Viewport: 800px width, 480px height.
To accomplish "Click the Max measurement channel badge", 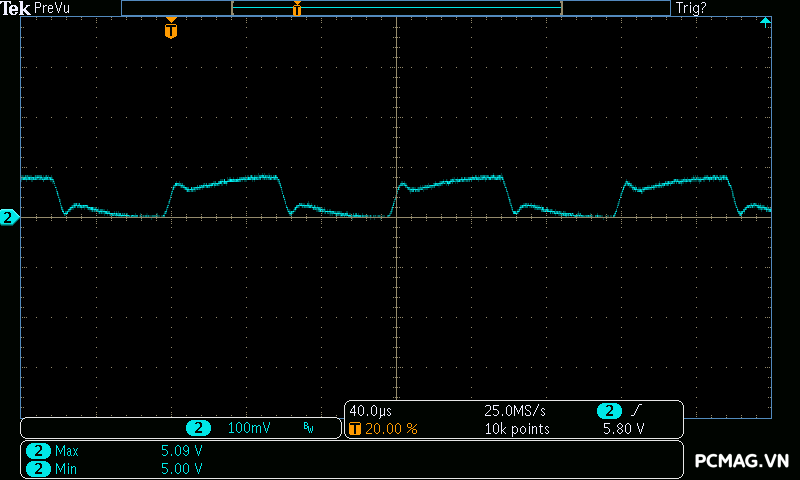I will click(x=38, y=451).
